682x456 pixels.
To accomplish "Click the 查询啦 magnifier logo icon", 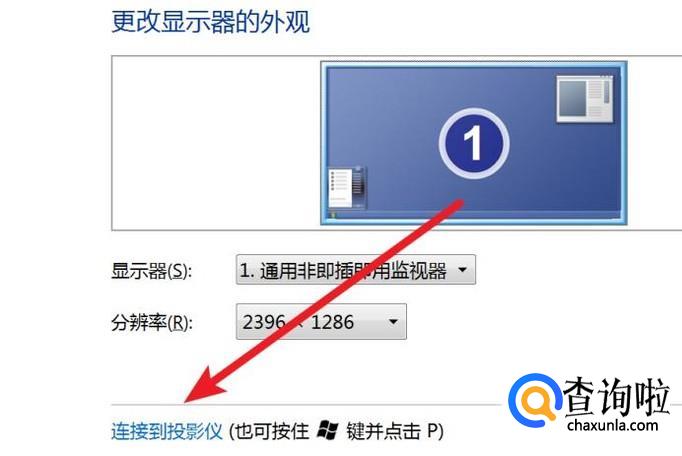I will point(535,400).
